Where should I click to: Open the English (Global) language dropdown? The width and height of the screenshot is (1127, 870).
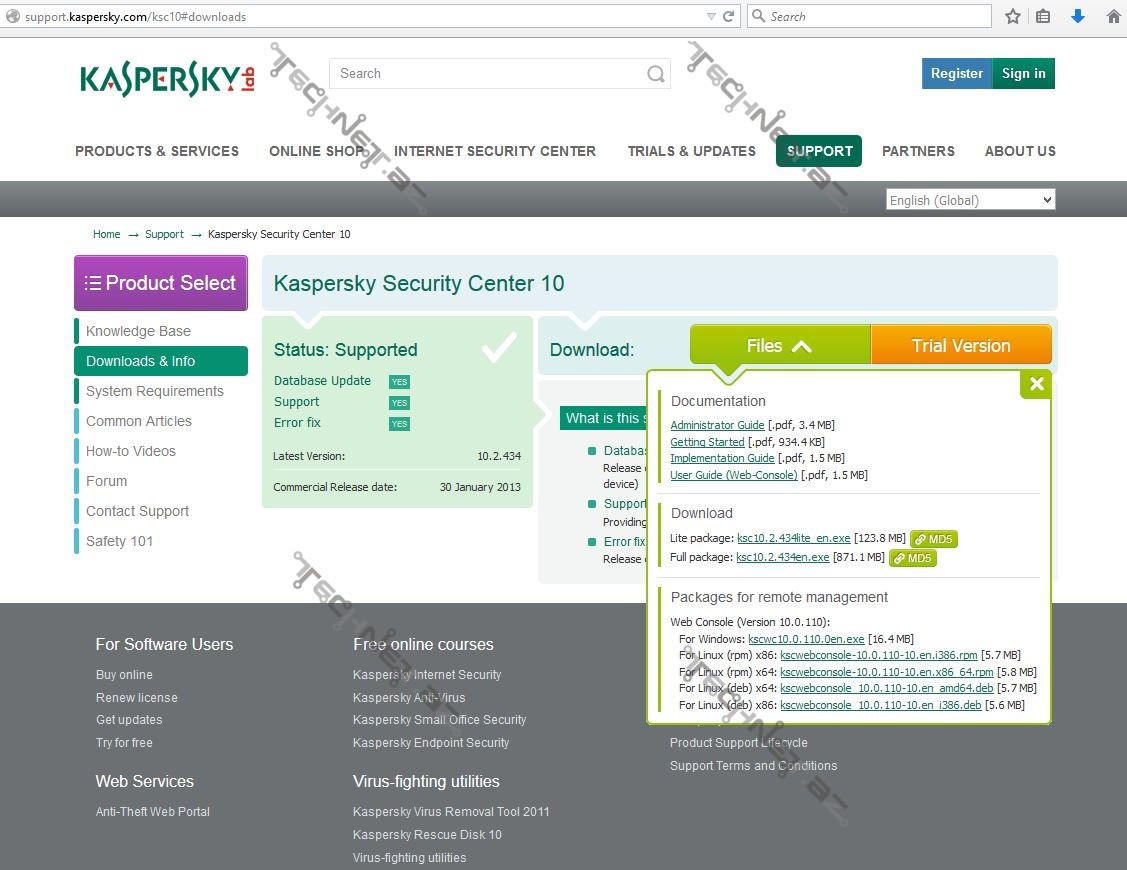point(970,200)
